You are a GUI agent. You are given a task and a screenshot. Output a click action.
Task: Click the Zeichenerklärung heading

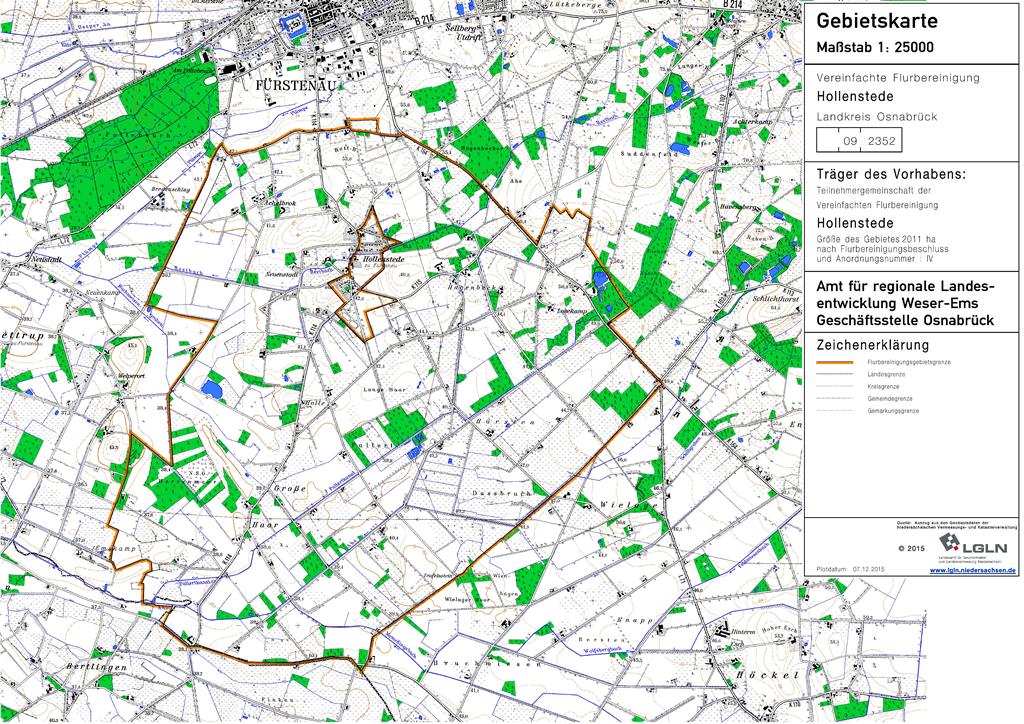[x=872, y=345]
